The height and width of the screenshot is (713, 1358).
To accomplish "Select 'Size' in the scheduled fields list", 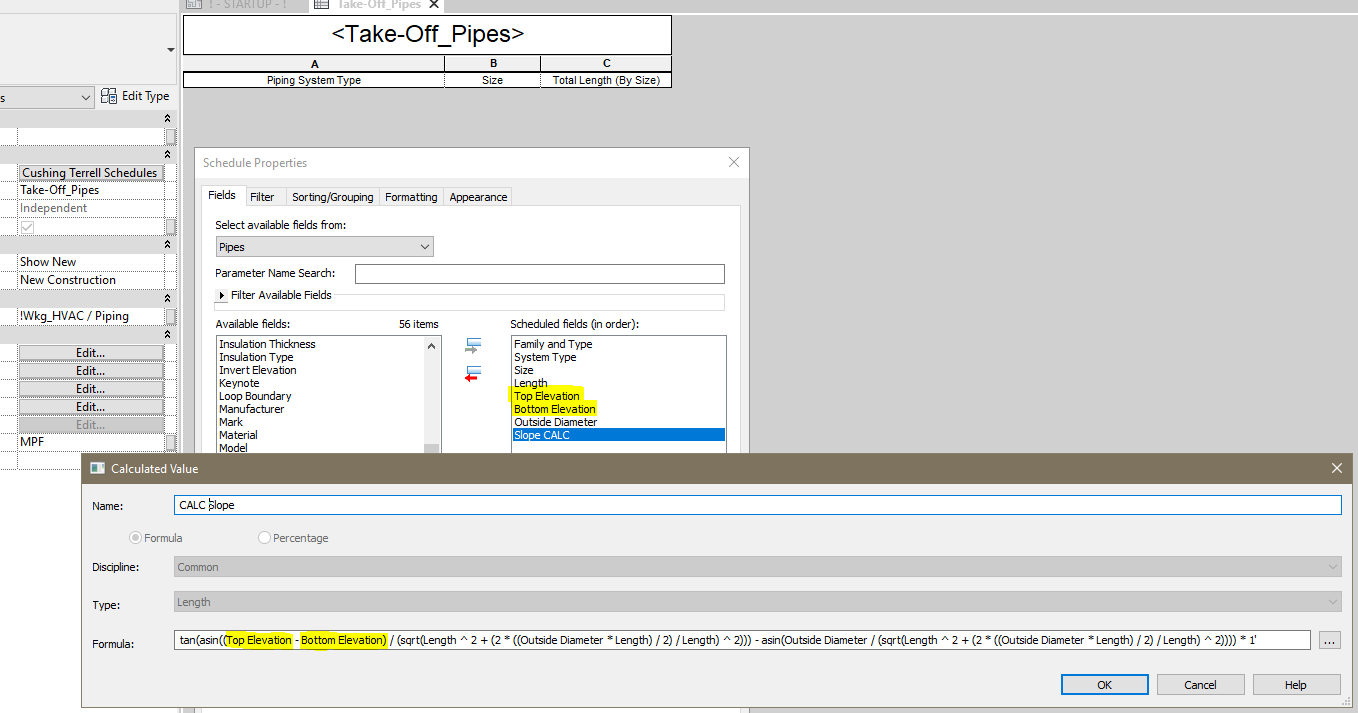I will point(524,370).
